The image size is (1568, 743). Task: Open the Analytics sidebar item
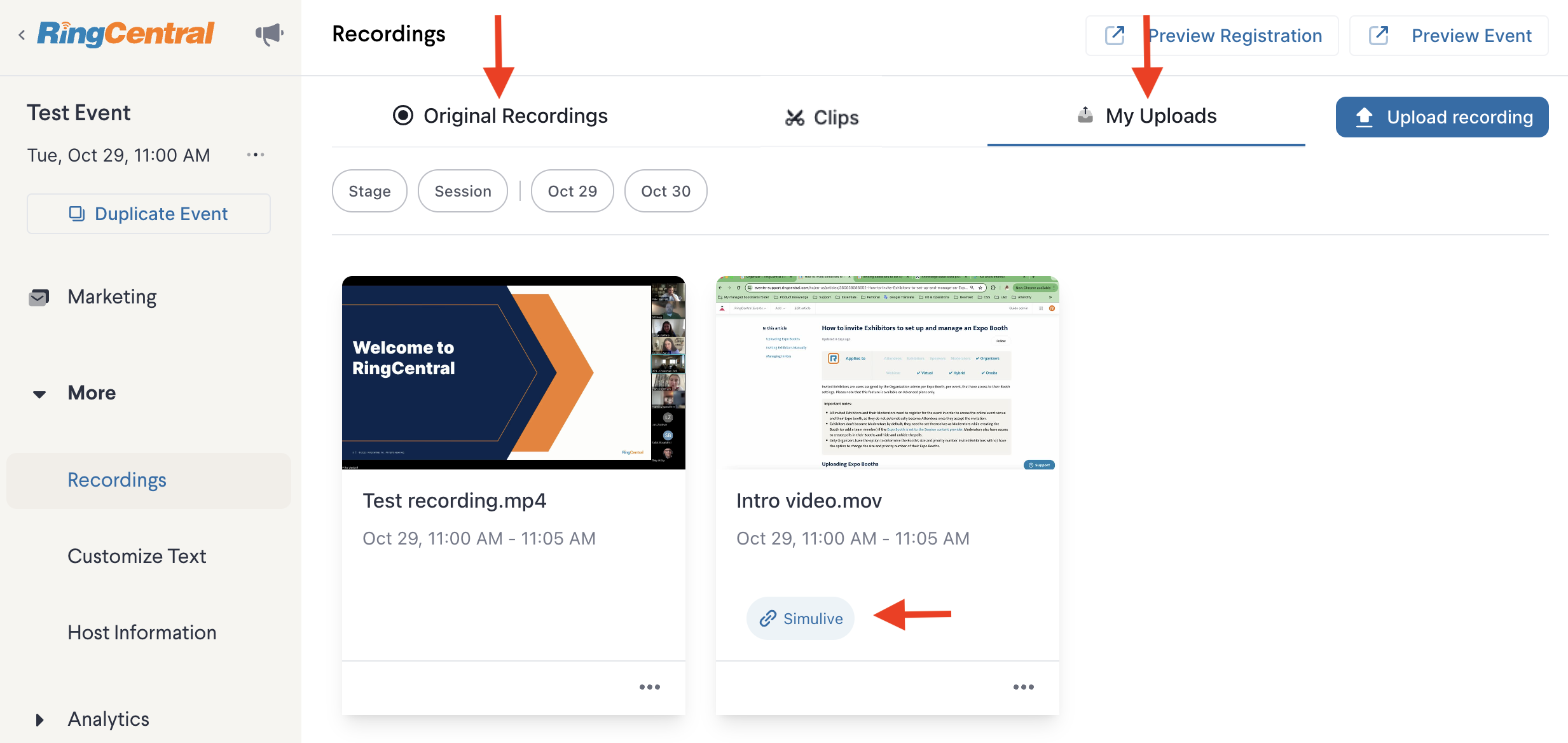(x=108, y=719)
